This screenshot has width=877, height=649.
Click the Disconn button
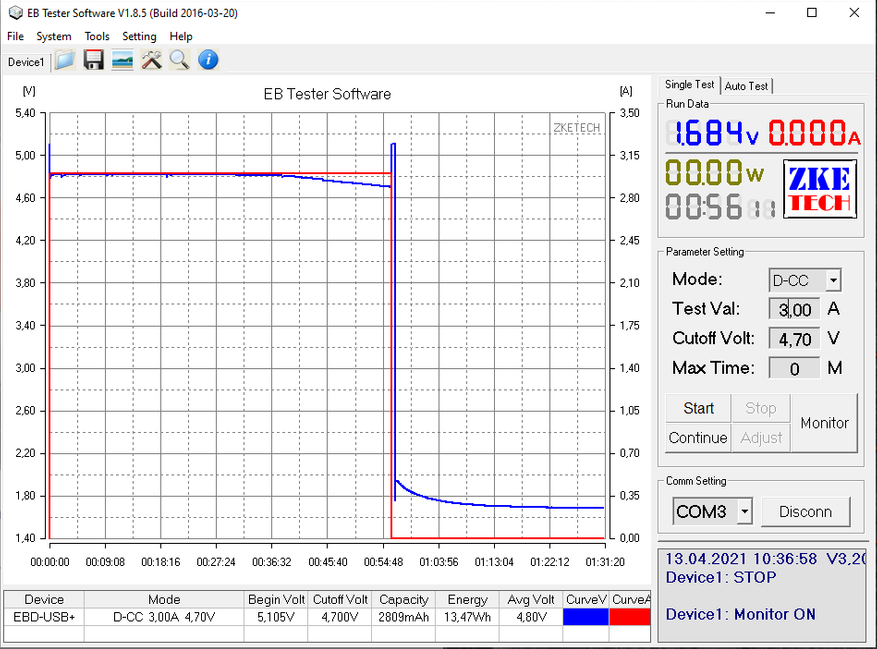tap(805, 512)
